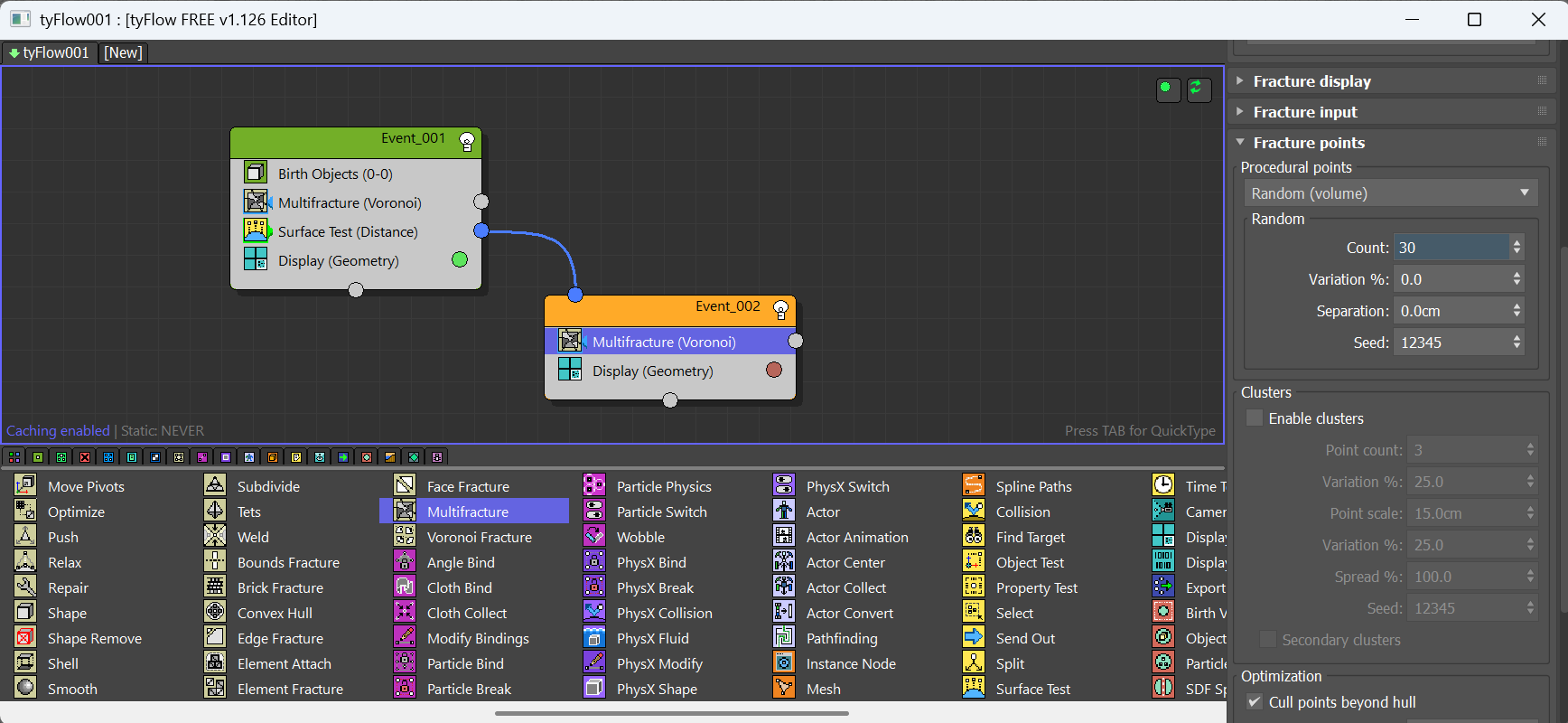Image resolution: width=1568 pixels, height=723 pixels.
Task: Click the red Display color dot in Event_002
Action: click(774, 370)
